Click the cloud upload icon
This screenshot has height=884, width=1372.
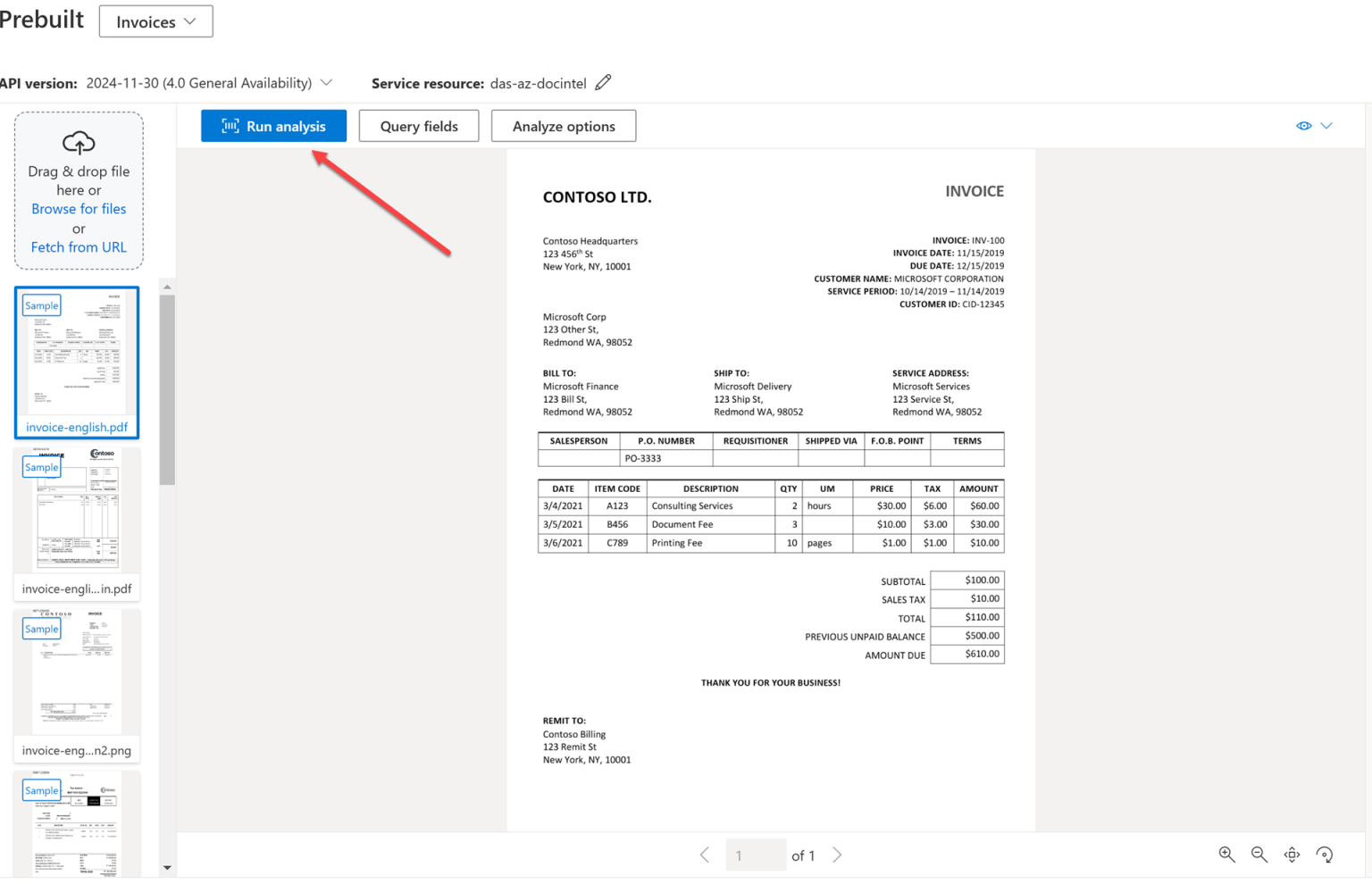pos(79,143)
